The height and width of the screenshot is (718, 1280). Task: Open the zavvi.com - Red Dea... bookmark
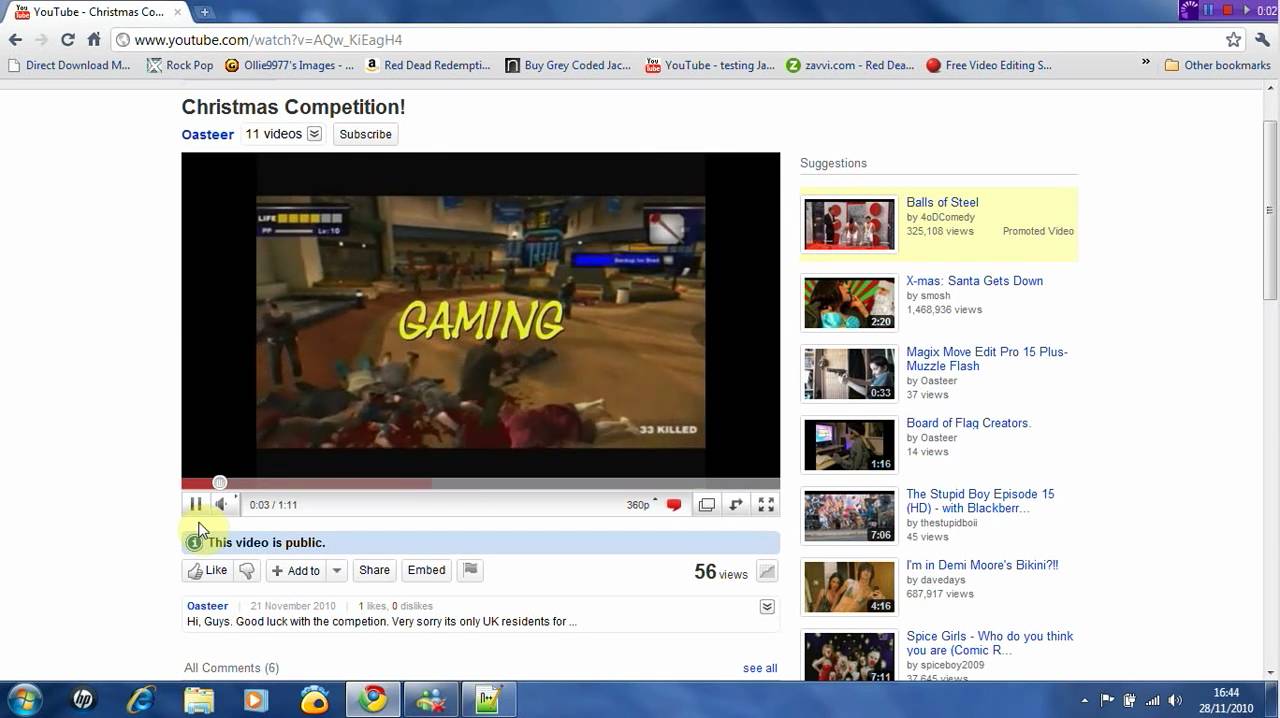click(850, 65)
